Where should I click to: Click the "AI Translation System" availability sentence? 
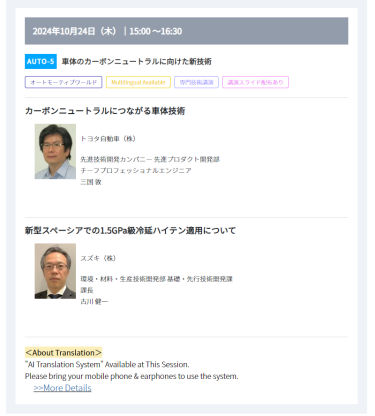pyautogui.click(x=107, y=364)
